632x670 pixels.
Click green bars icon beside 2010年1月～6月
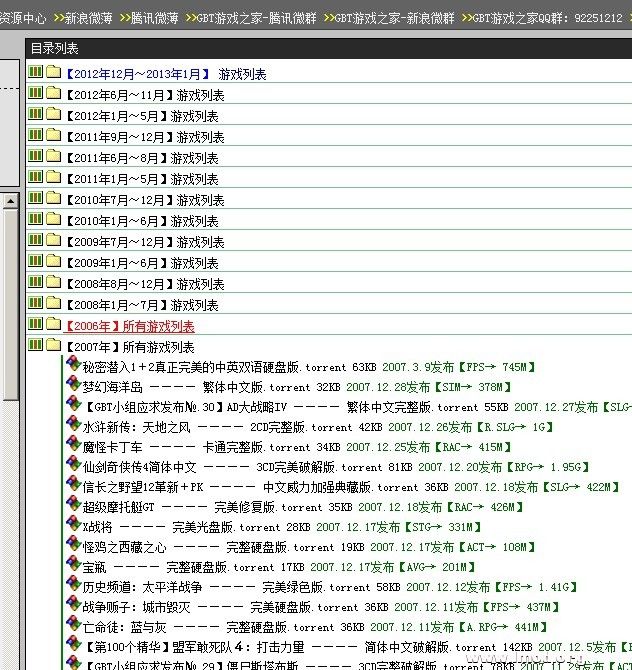click(x=36, y=220)
